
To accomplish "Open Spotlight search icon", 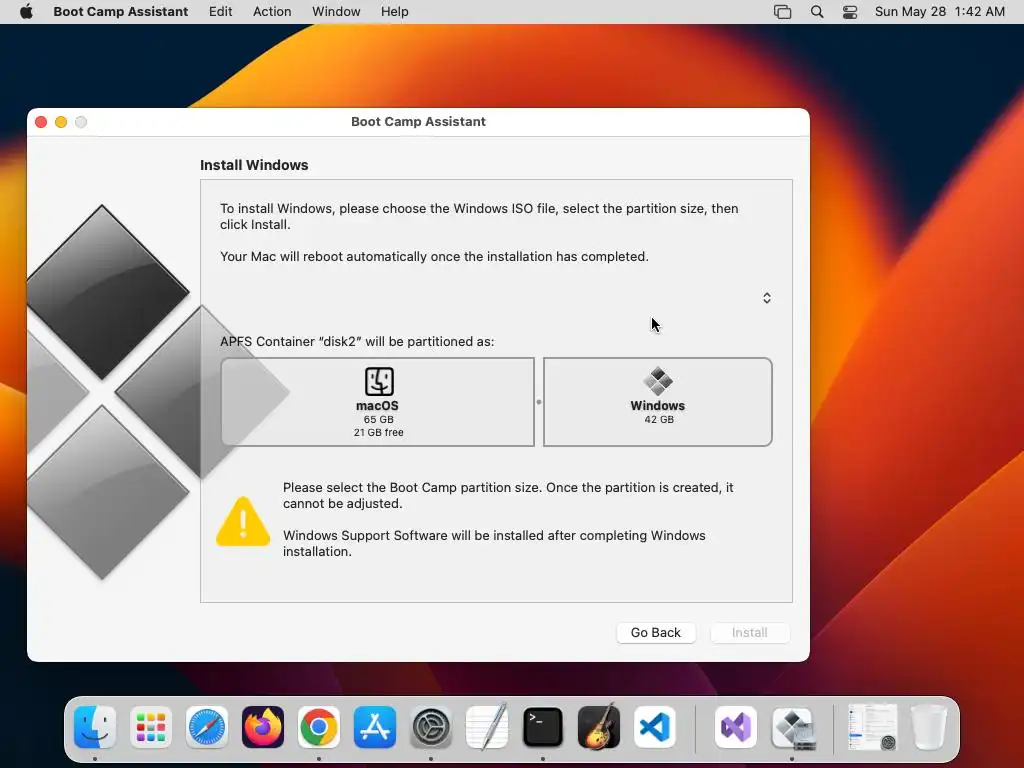I will (816, 12).
